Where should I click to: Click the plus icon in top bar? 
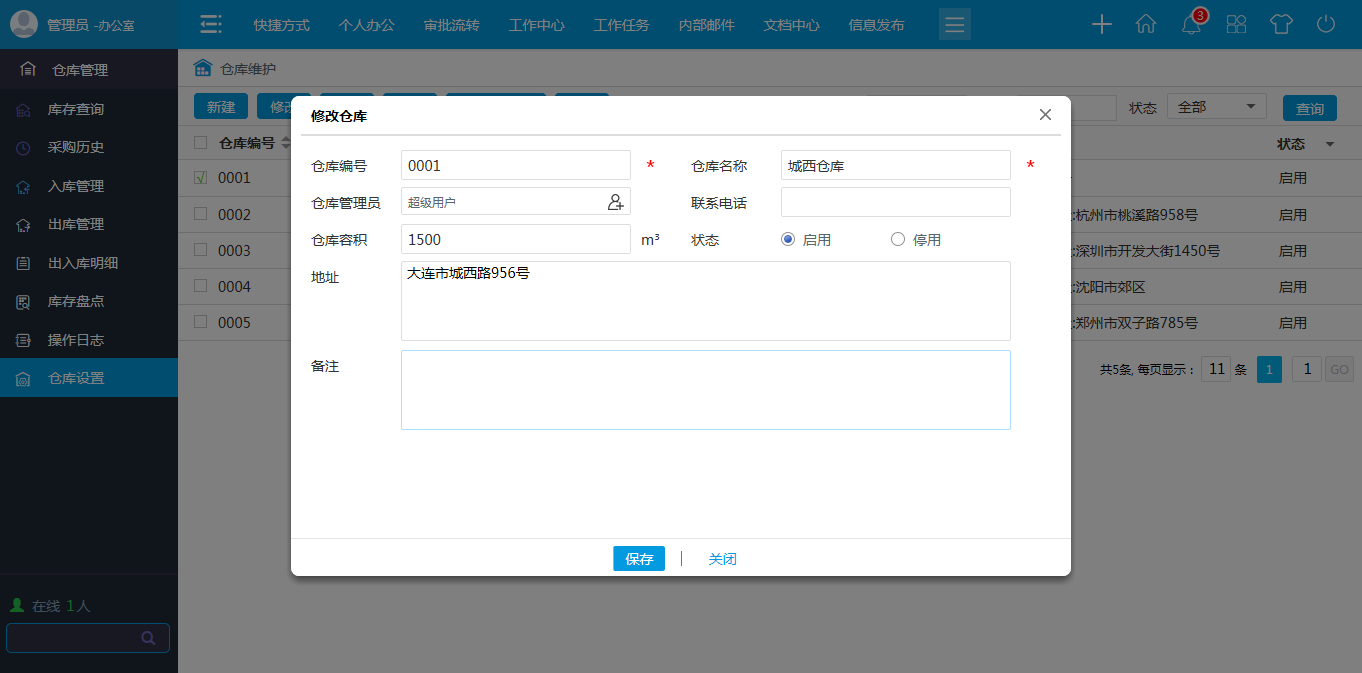[x=1101, y=25]
